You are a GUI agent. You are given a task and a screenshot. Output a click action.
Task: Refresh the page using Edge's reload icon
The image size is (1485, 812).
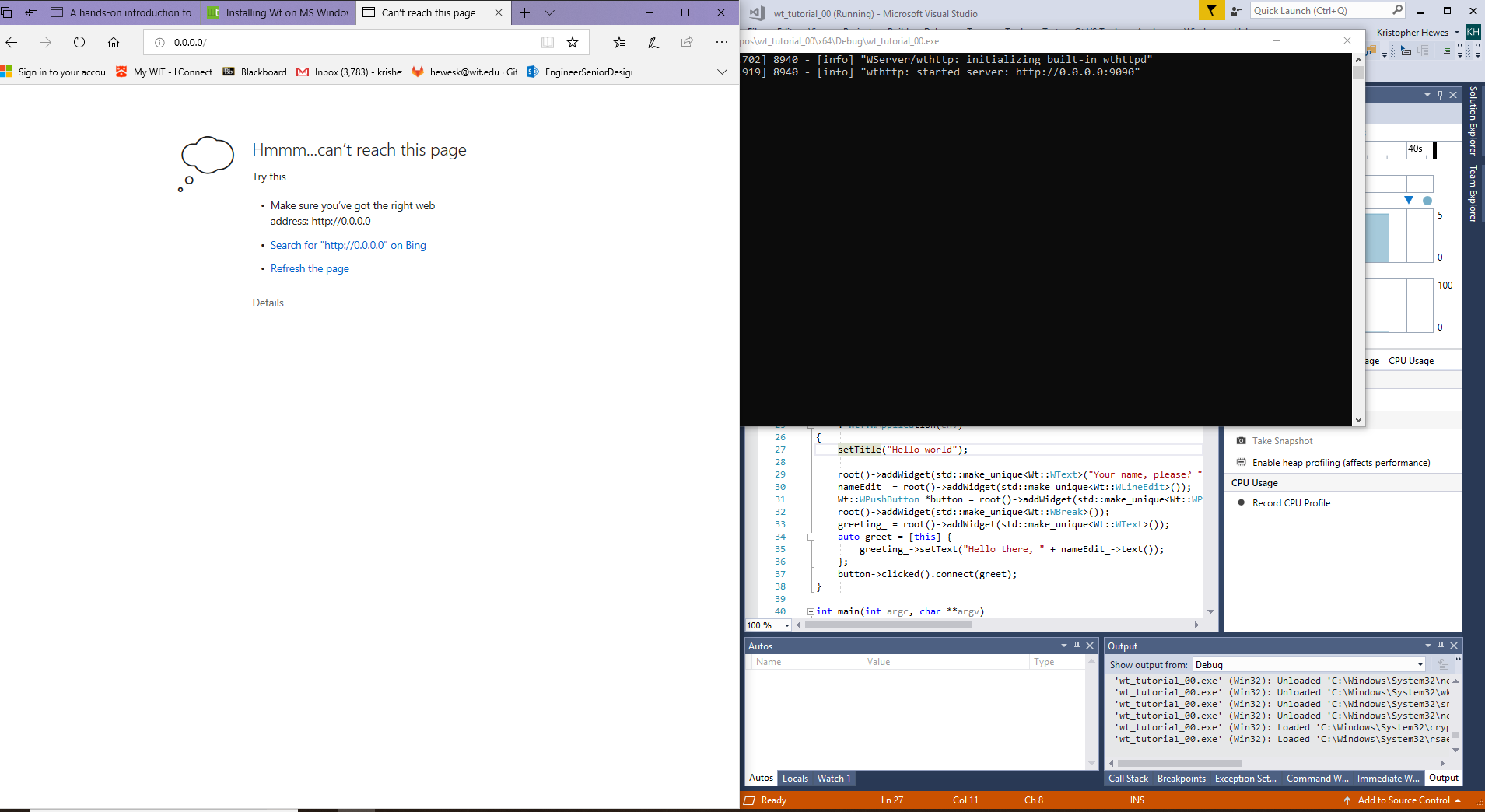coord(79,42)
